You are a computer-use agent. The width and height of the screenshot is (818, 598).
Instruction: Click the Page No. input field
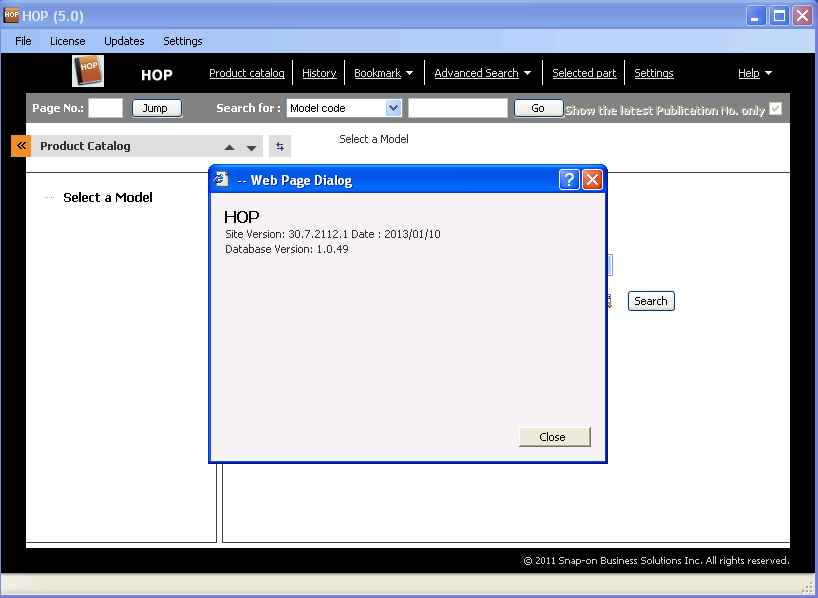pos(105,108)
